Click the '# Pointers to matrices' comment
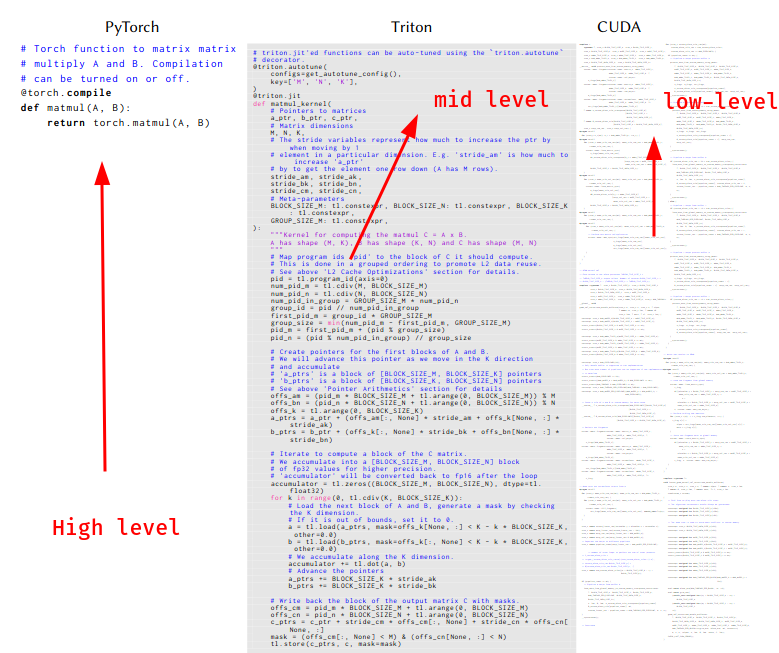 (318, 111)
